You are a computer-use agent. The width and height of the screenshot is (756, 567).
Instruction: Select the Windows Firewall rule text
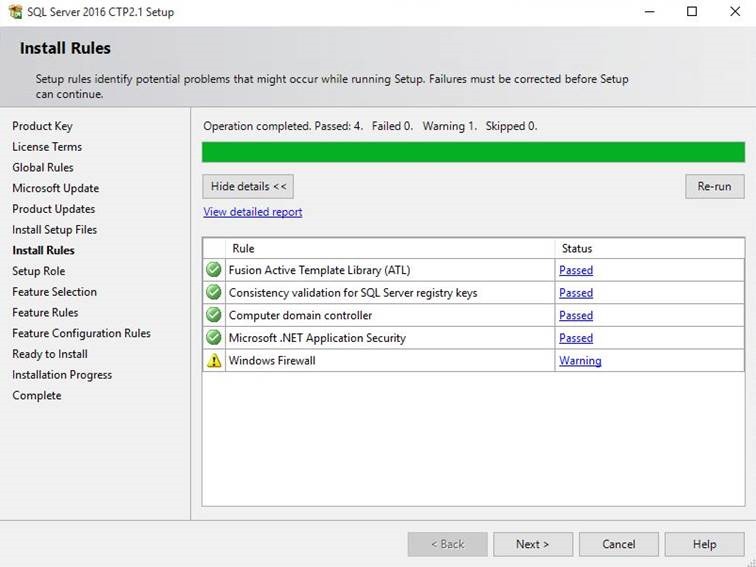coord(272,361)
